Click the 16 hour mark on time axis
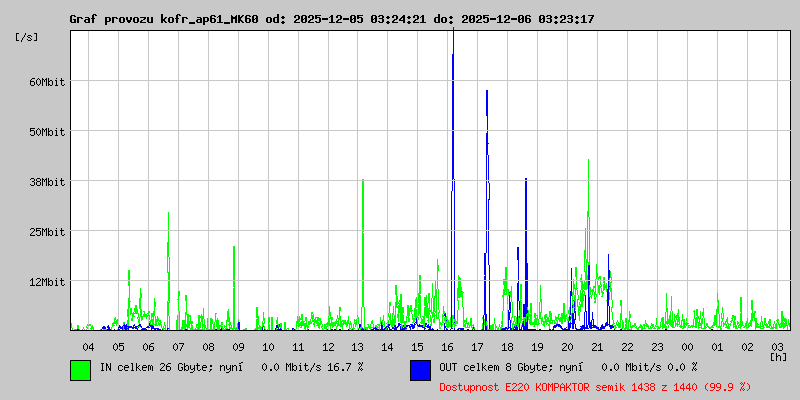The width and height of the screenshot is (800, 400). pos(447,346)
